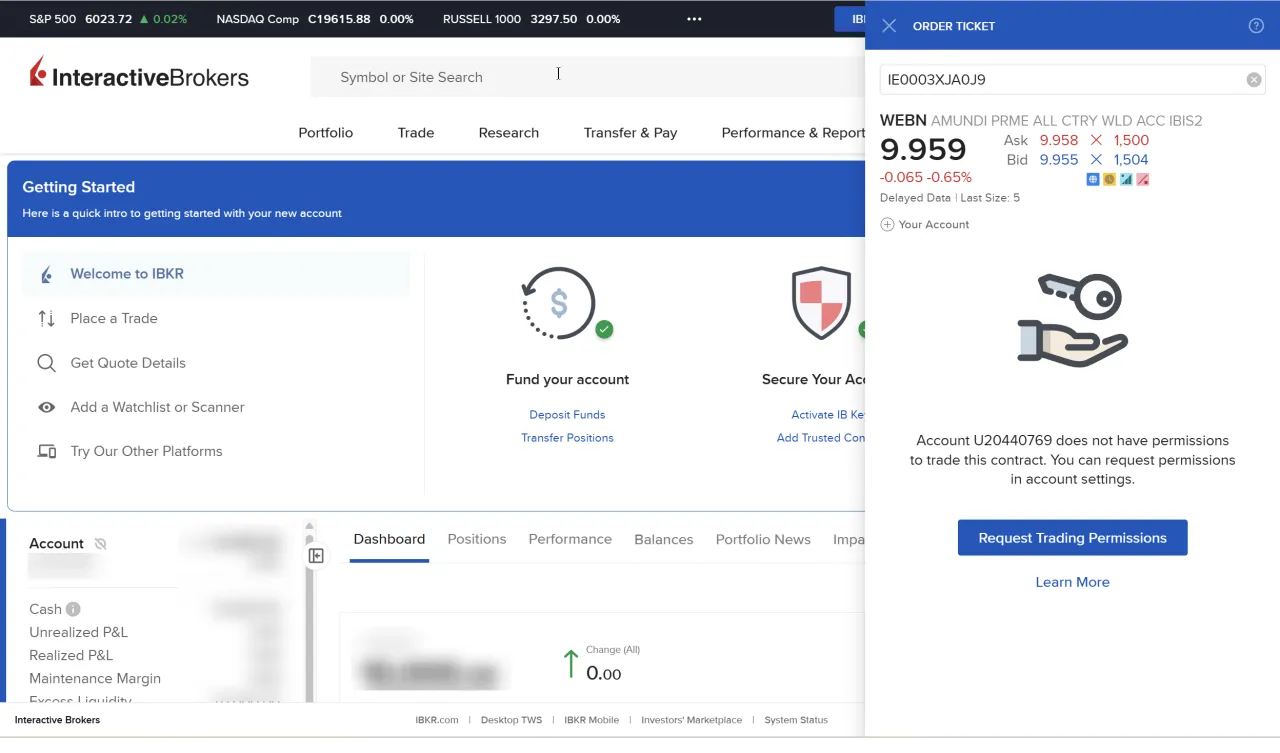The height and width of the screenshot is (753, 1280).
Task: Click the yellow clock delayed-data icon
Action: [x=1108, y=179]
